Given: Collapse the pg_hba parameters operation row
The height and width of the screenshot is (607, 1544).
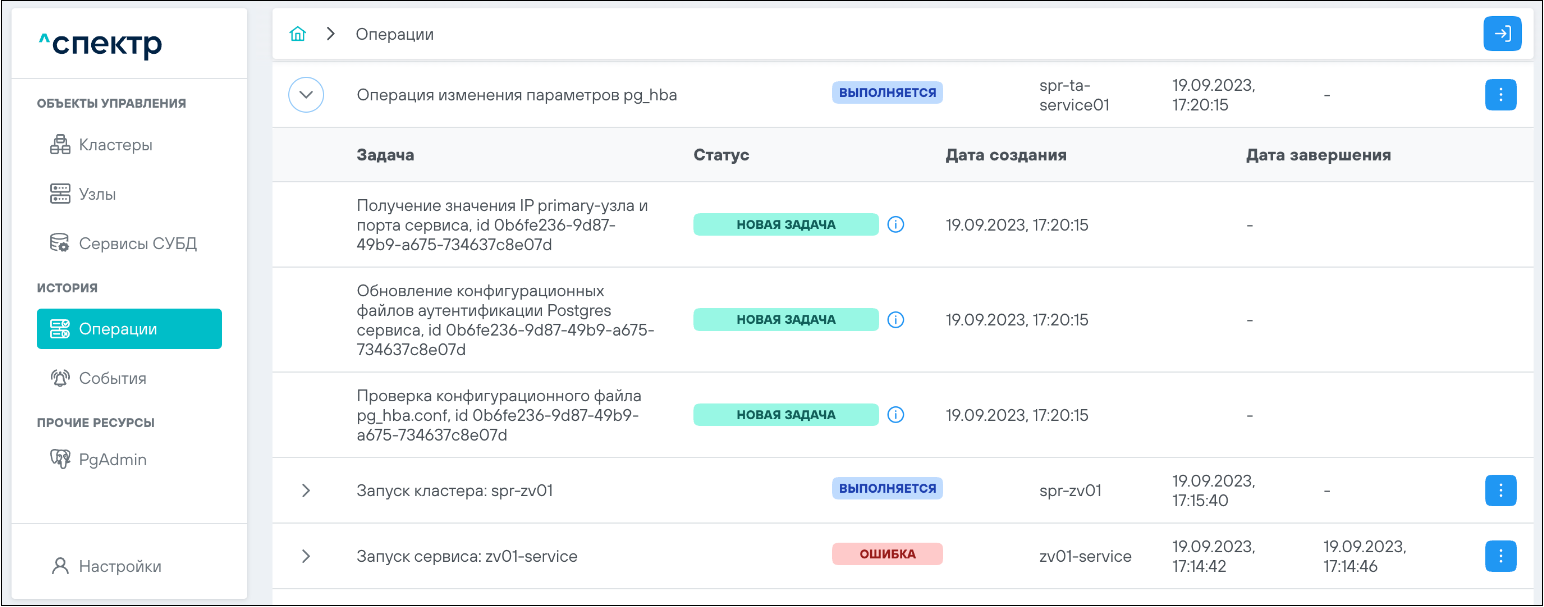Looking at the screenshot, I should pyautogui.click(x=306, y=95).
